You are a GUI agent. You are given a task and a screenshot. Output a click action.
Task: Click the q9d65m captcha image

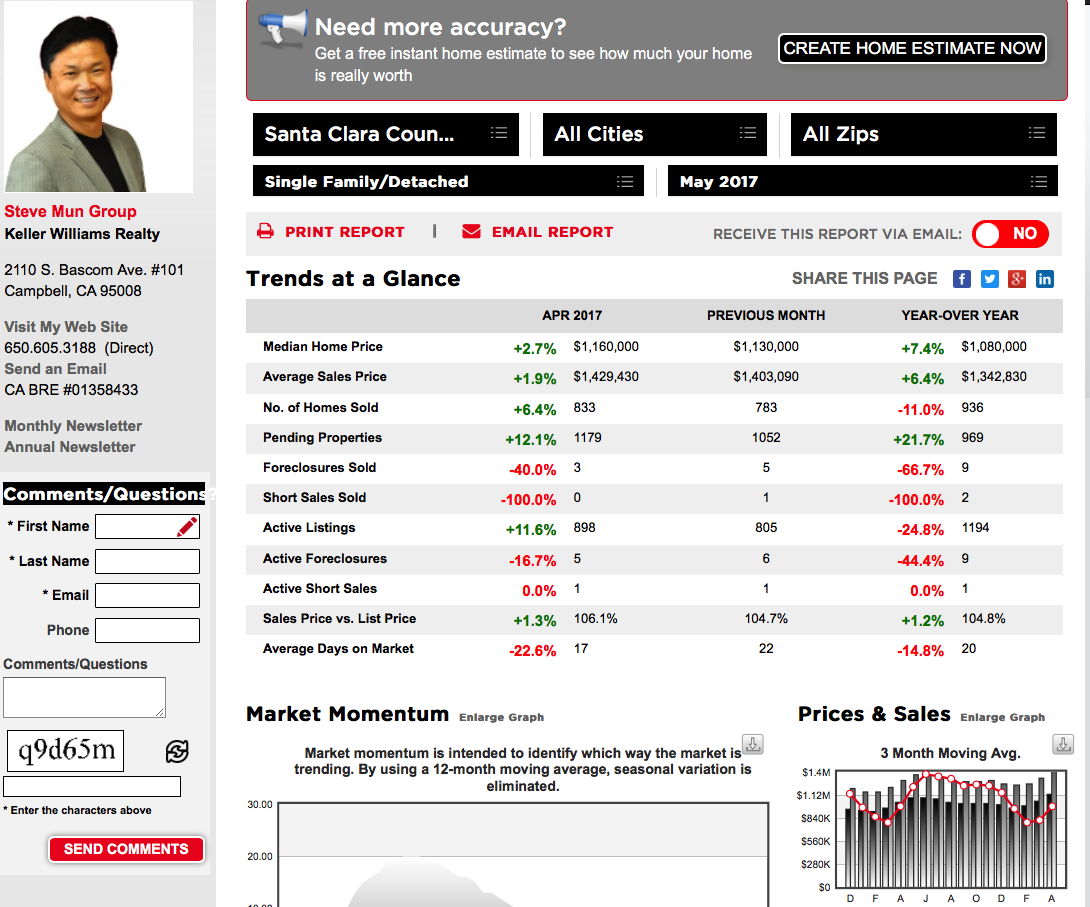65,751
